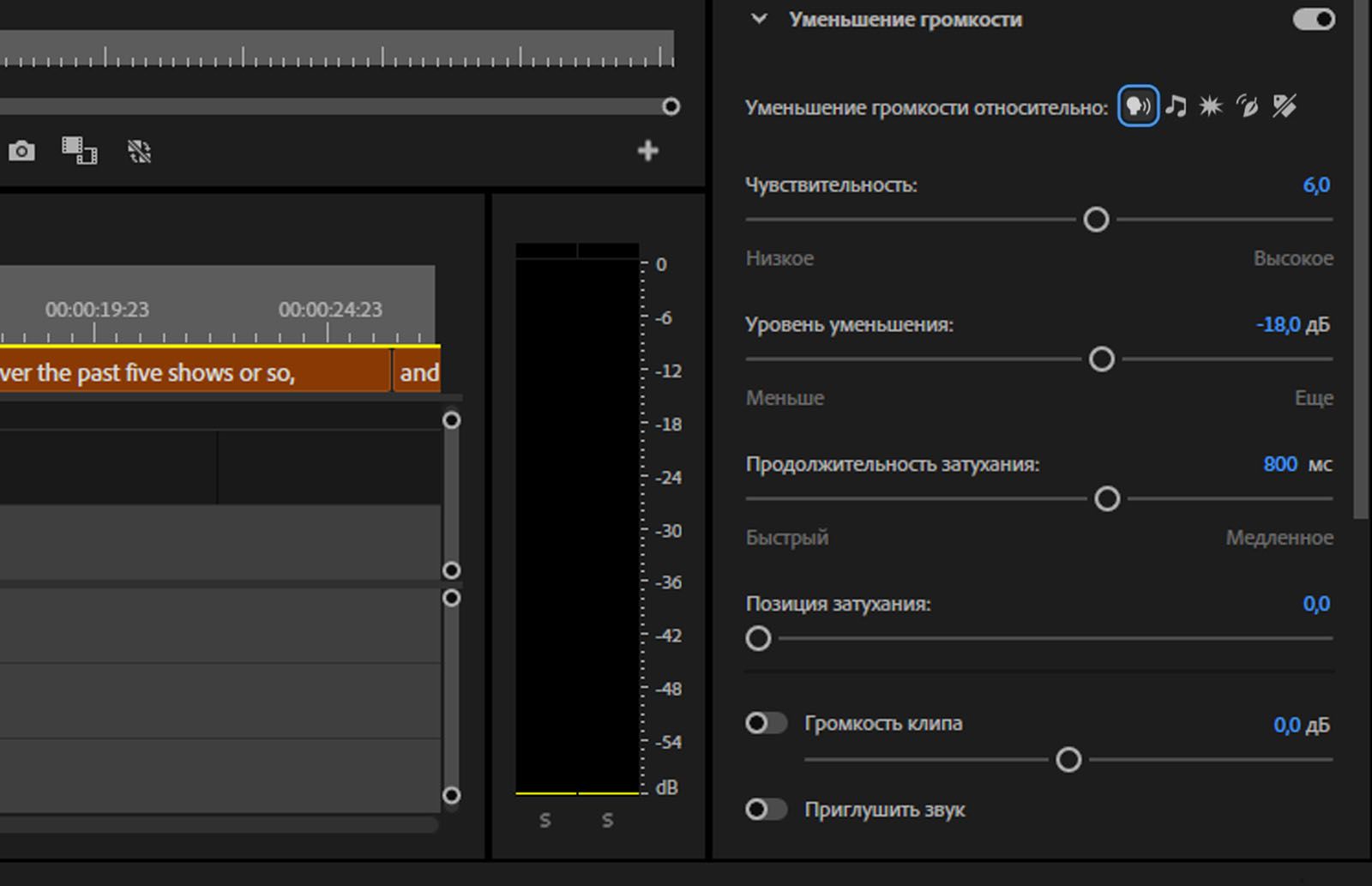Screen dimensions: 1372x886
Task: Select caption clip "ver the past five shows or so,"
Action: [x=195, y=372]
